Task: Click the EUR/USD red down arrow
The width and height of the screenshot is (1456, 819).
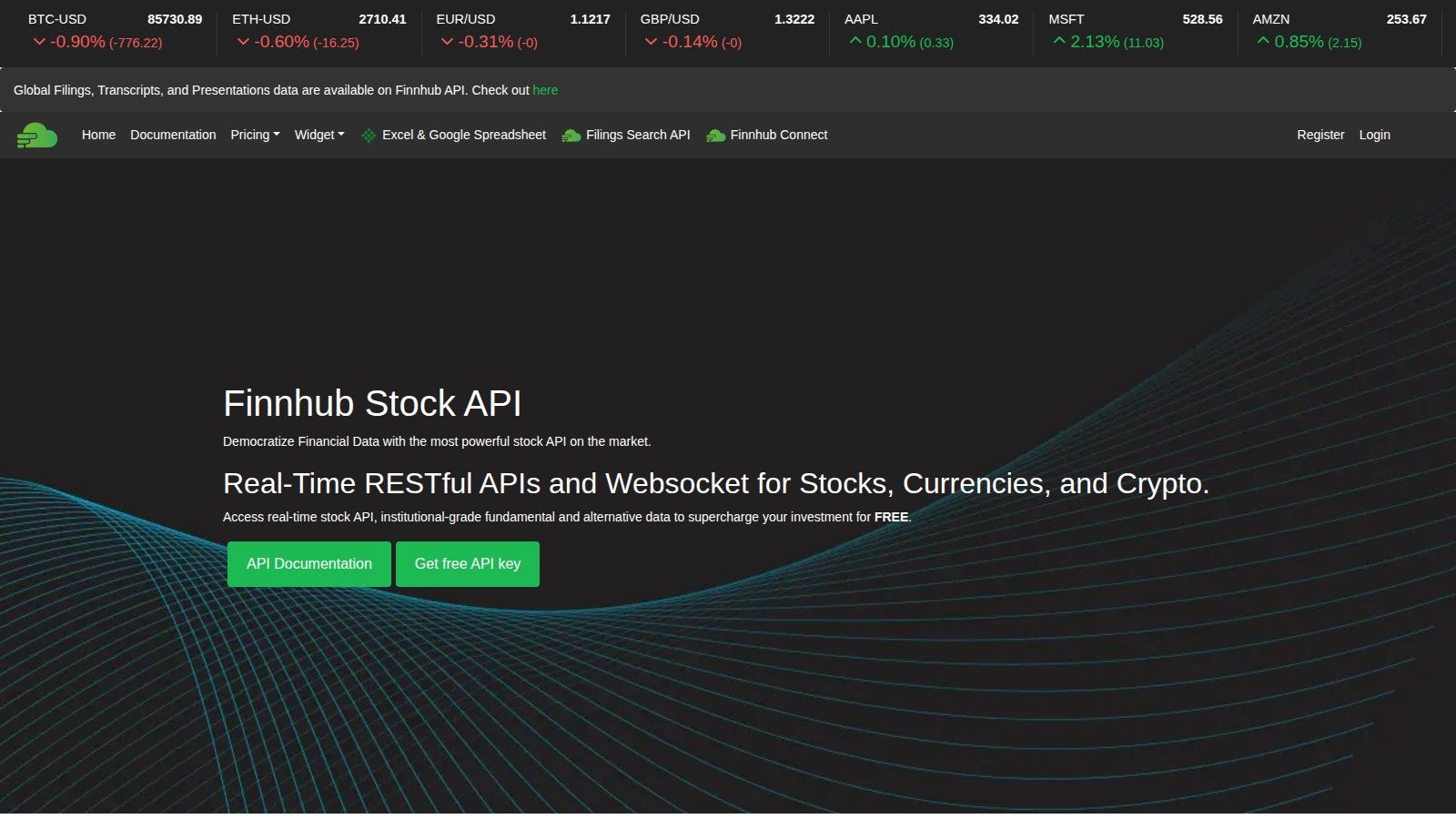Action: coord(447,42)
